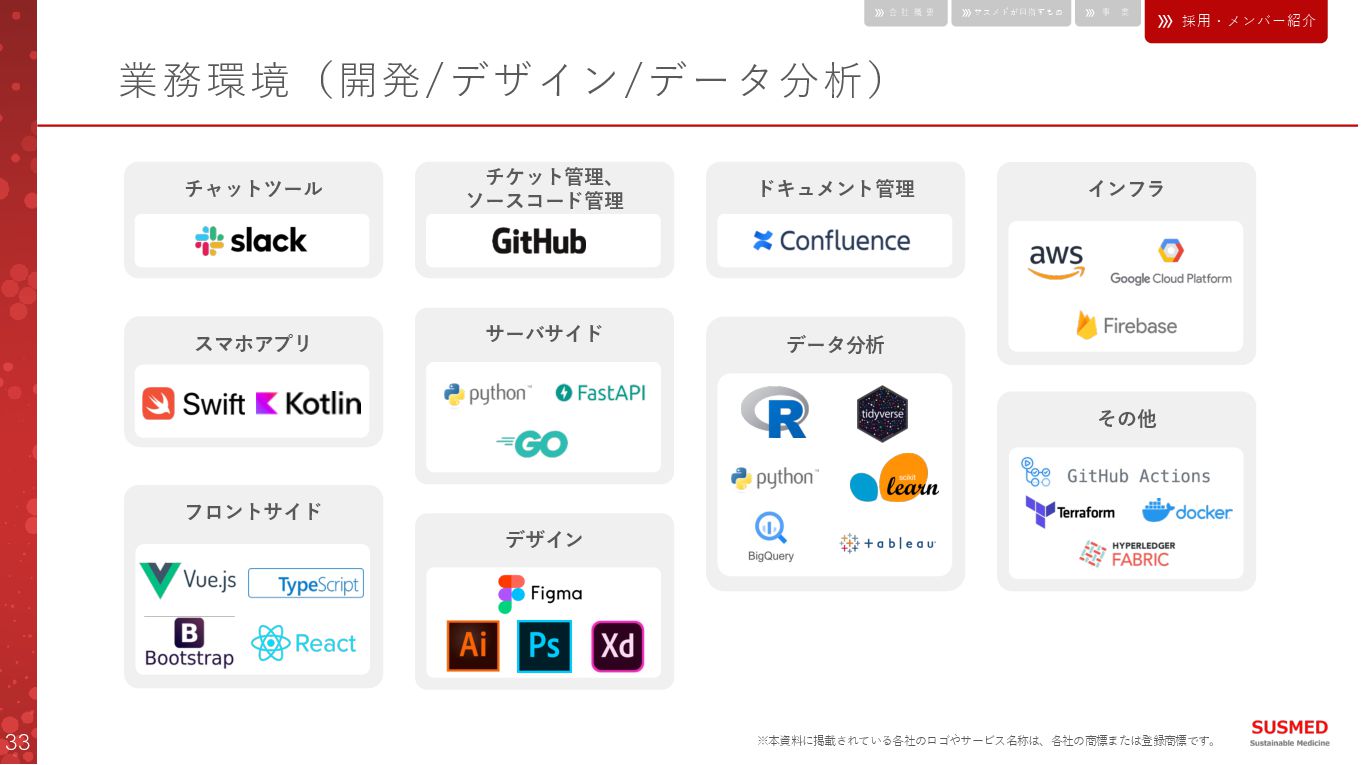Click the Terraform logo

(x=1069, y=511)
